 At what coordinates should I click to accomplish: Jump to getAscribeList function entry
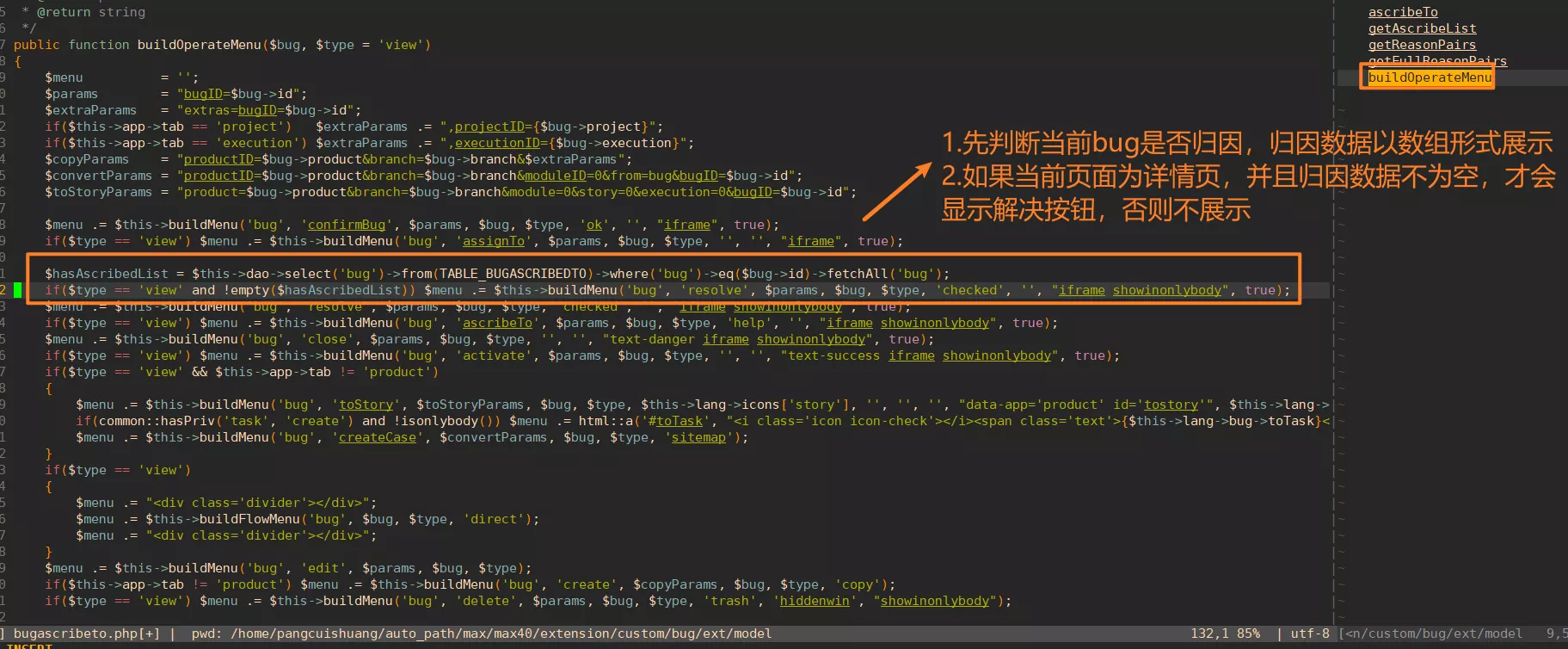1422,28
